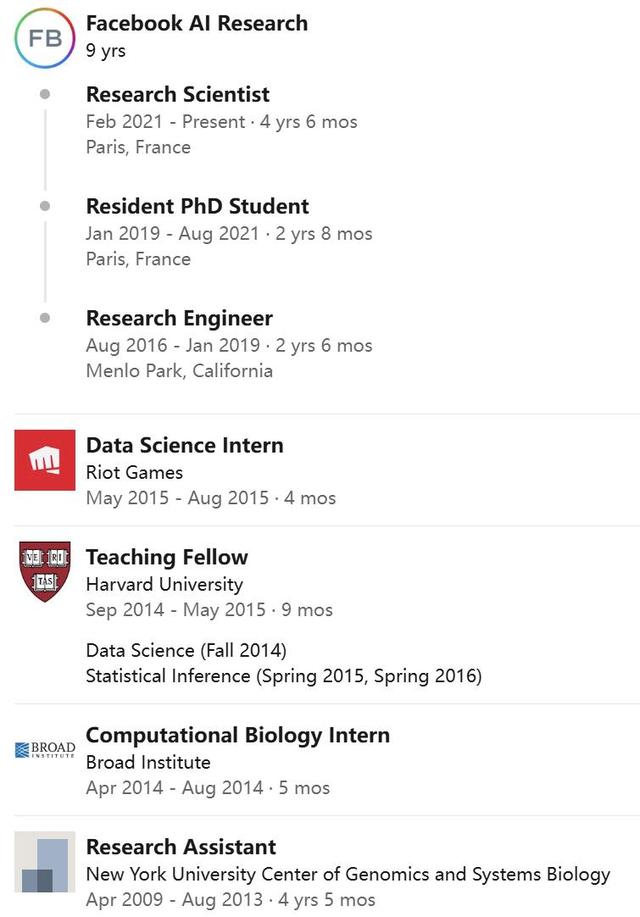Viewport: 640px width, 917px height.
Task: Click the Research Engineer timeline dot
Action: [45, 318]
